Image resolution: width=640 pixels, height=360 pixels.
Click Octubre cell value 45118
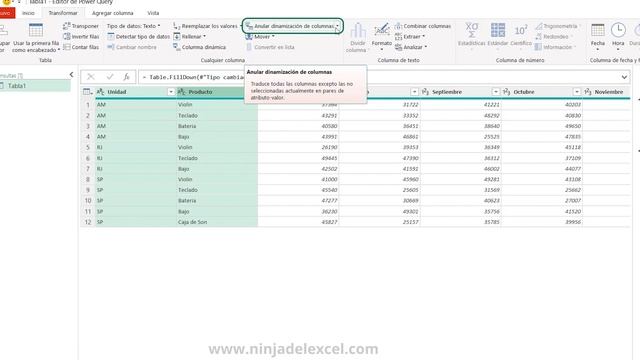pos(542,147)
